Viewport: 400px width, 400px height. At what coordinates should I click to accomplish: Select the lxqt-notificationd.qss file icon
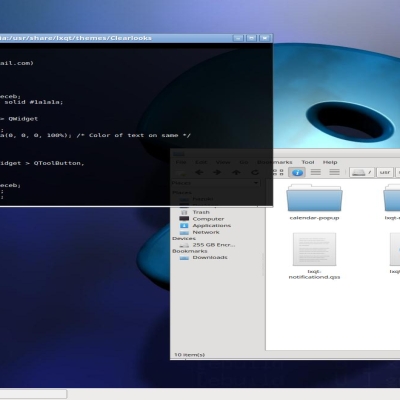coord(314,249)
